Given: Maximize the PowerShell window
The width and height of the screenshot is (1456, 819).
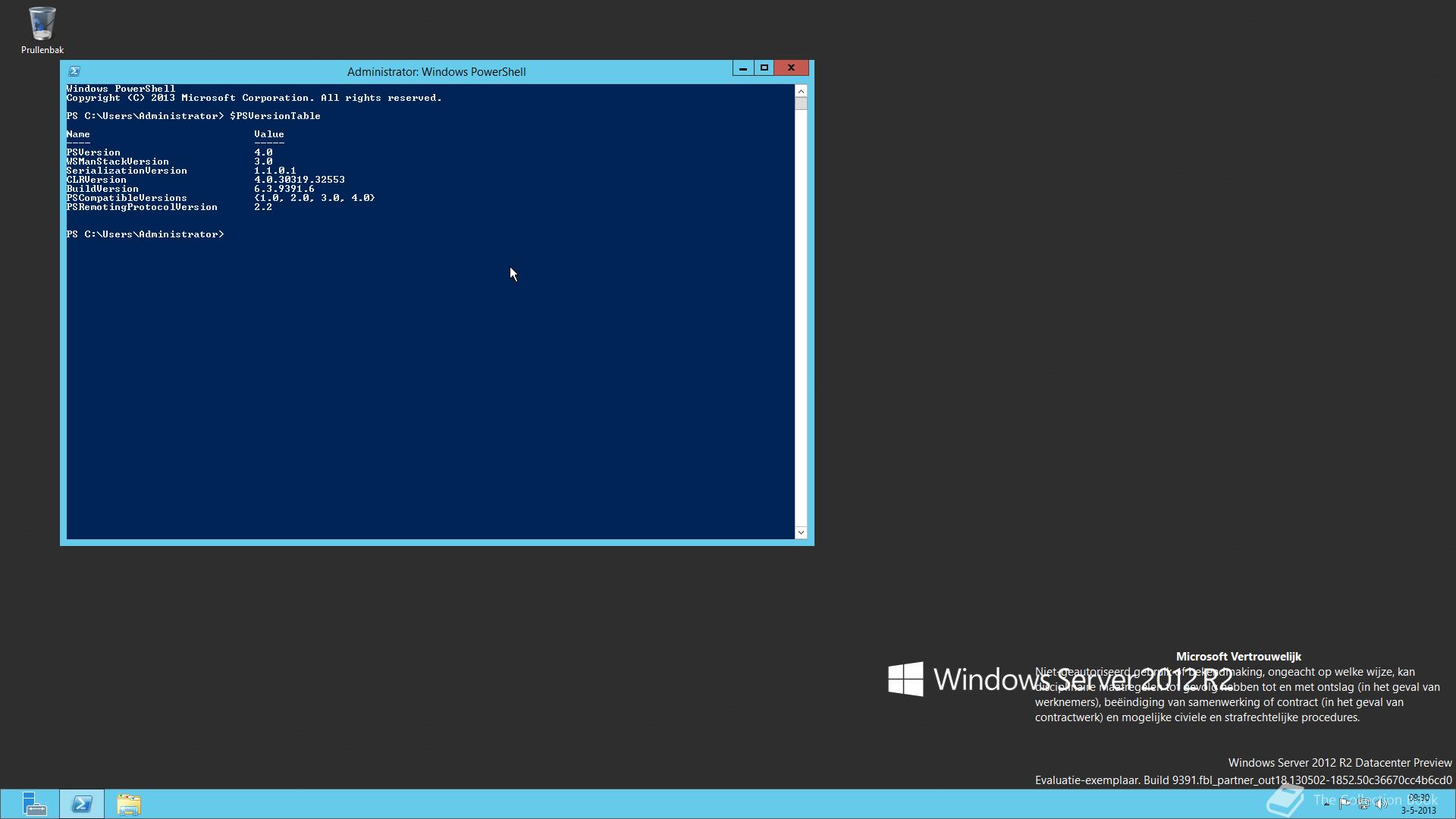Looking at the screenshot, I should coord(764,68).
